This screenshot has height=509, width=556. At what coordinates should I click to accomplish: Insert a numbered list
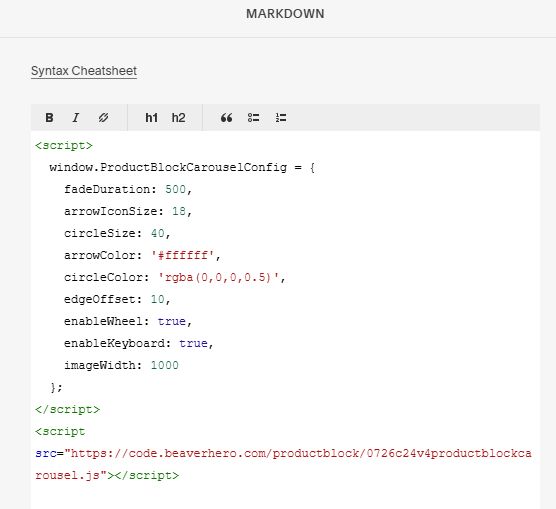(281, 118)
